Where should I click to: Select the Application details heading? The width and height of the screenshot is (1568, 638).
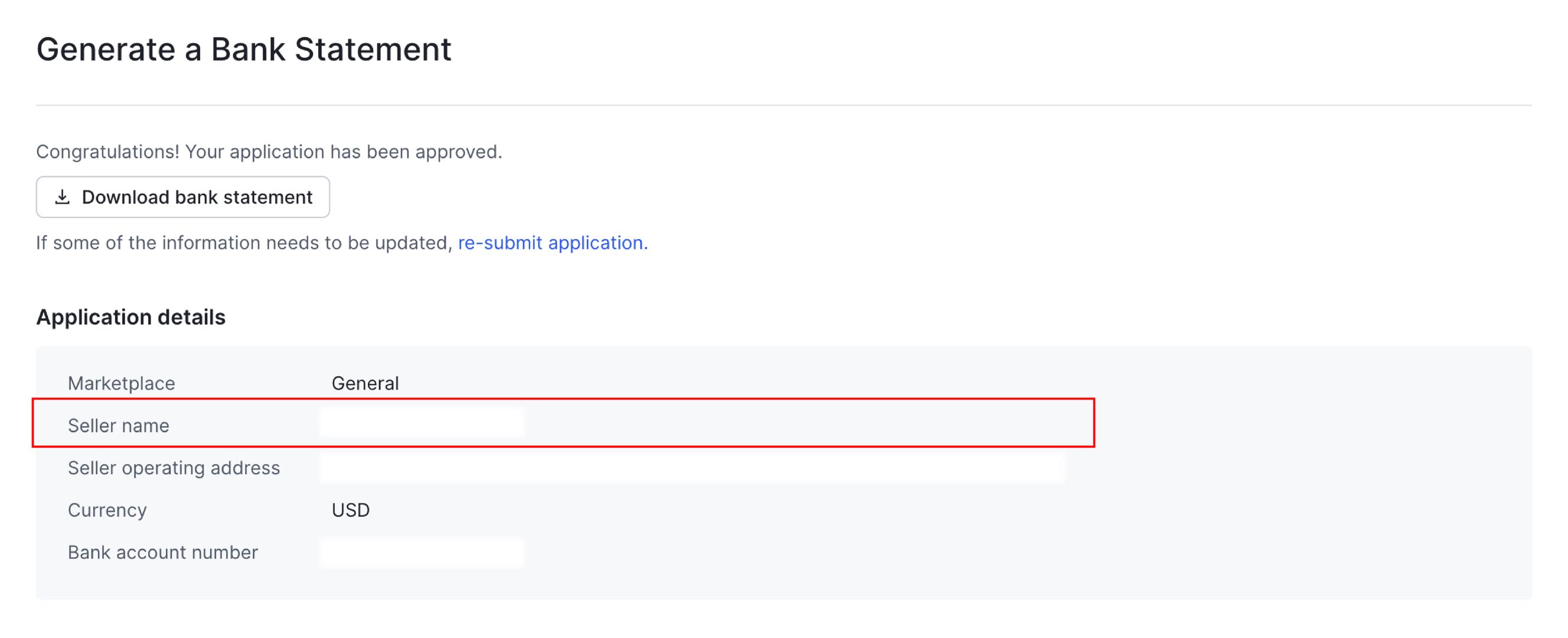[x=131, y=317]
